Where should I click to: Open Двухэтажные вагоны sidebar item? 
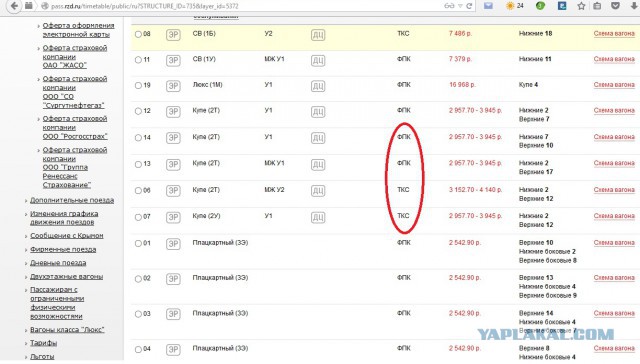coord(67,277)
